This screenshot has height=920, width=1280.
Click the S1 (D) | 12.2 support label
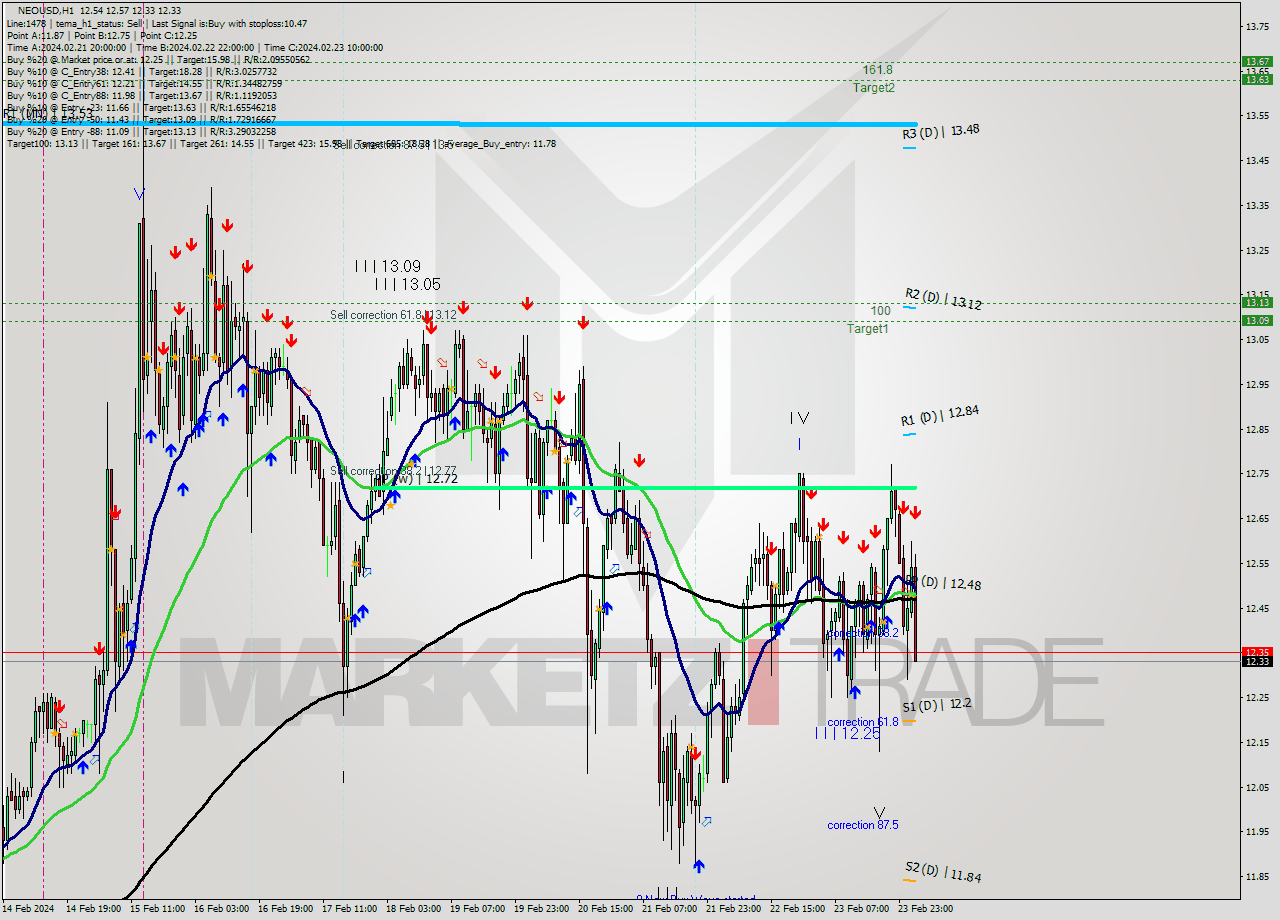click(x=936, y=704)
